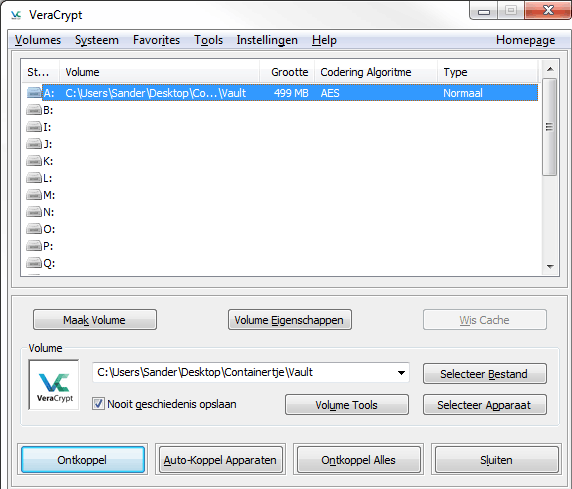
Task: Select the drive icon for Q:
Action: 34,263
